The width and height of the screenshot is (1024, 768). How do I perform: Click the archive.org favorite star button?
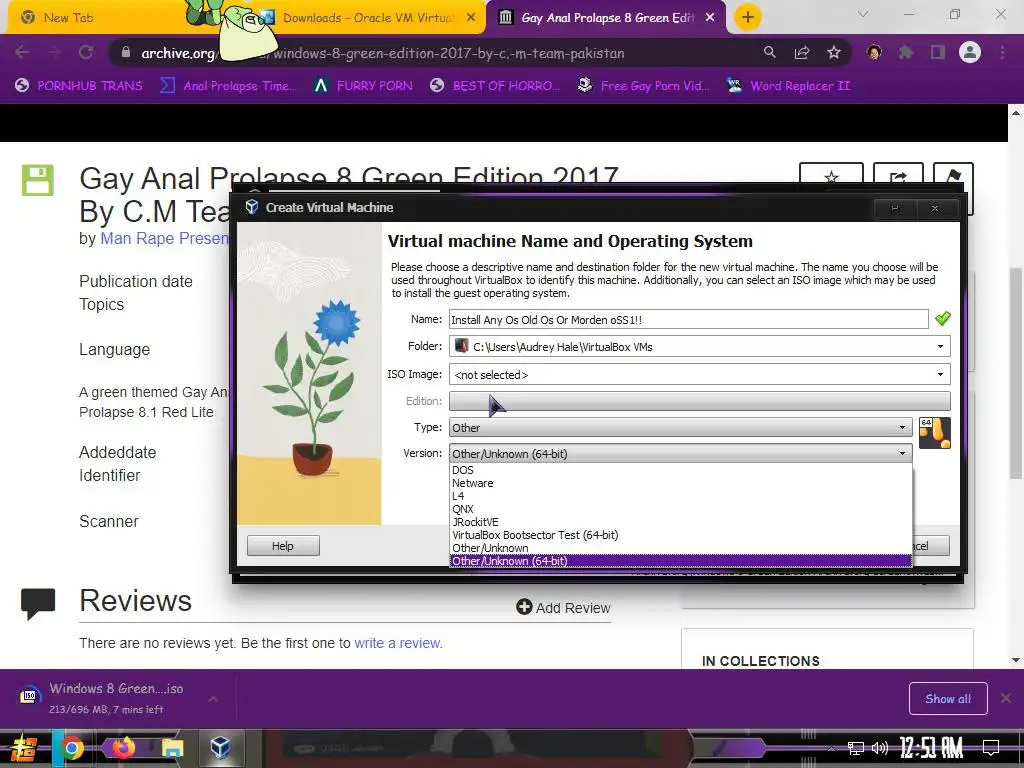coord(831,176)
